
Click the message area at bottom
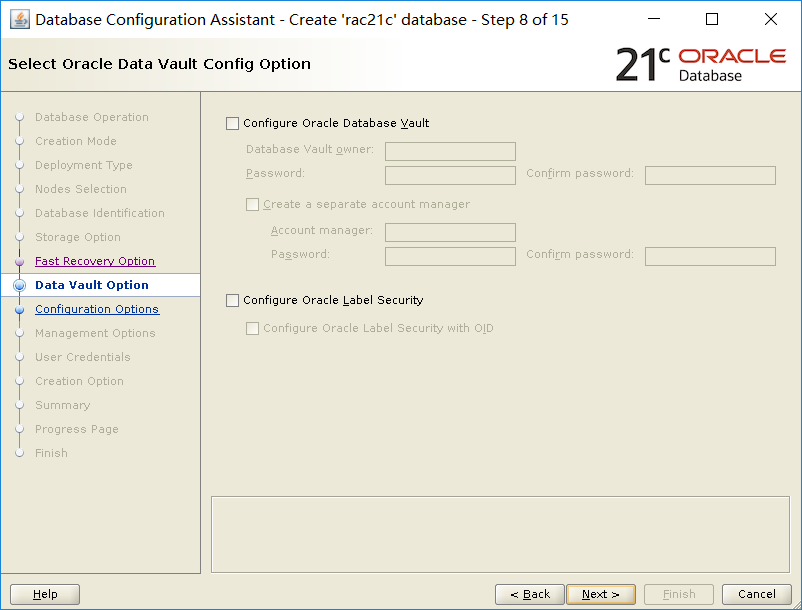tap(500, 534)
